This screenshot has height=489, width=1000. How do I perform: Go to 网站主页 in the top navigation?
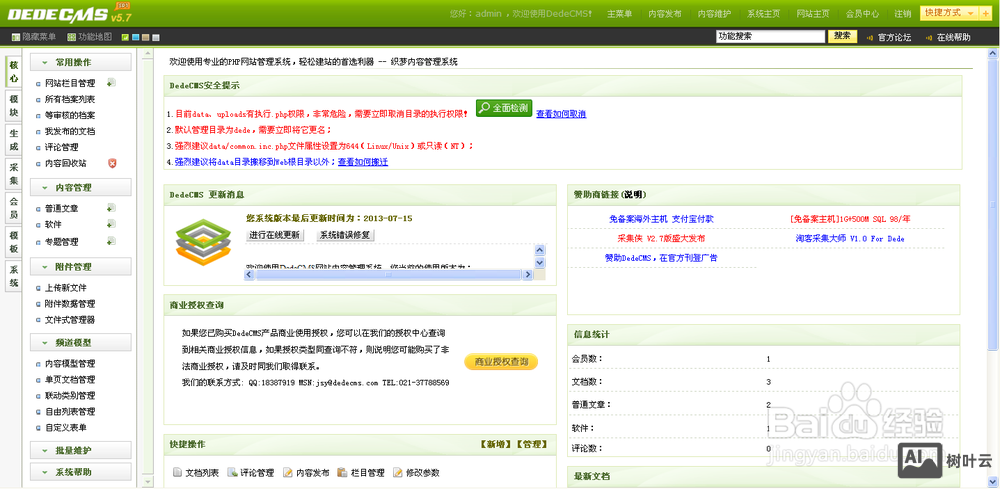[x=813, y=14]
